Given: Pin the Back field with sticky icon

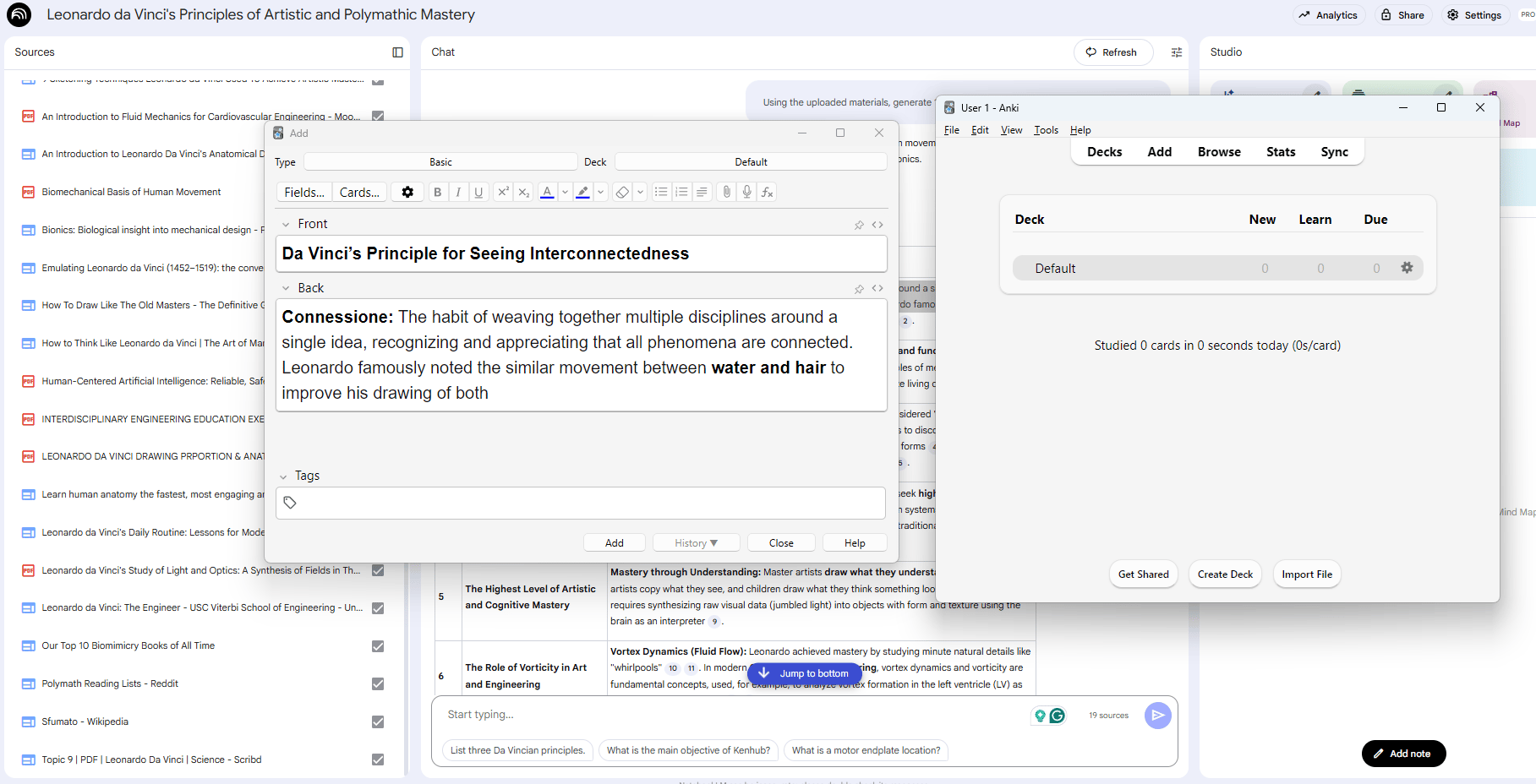Looking at the screenshot, I should pyautogui.click(x=859, y=289).
